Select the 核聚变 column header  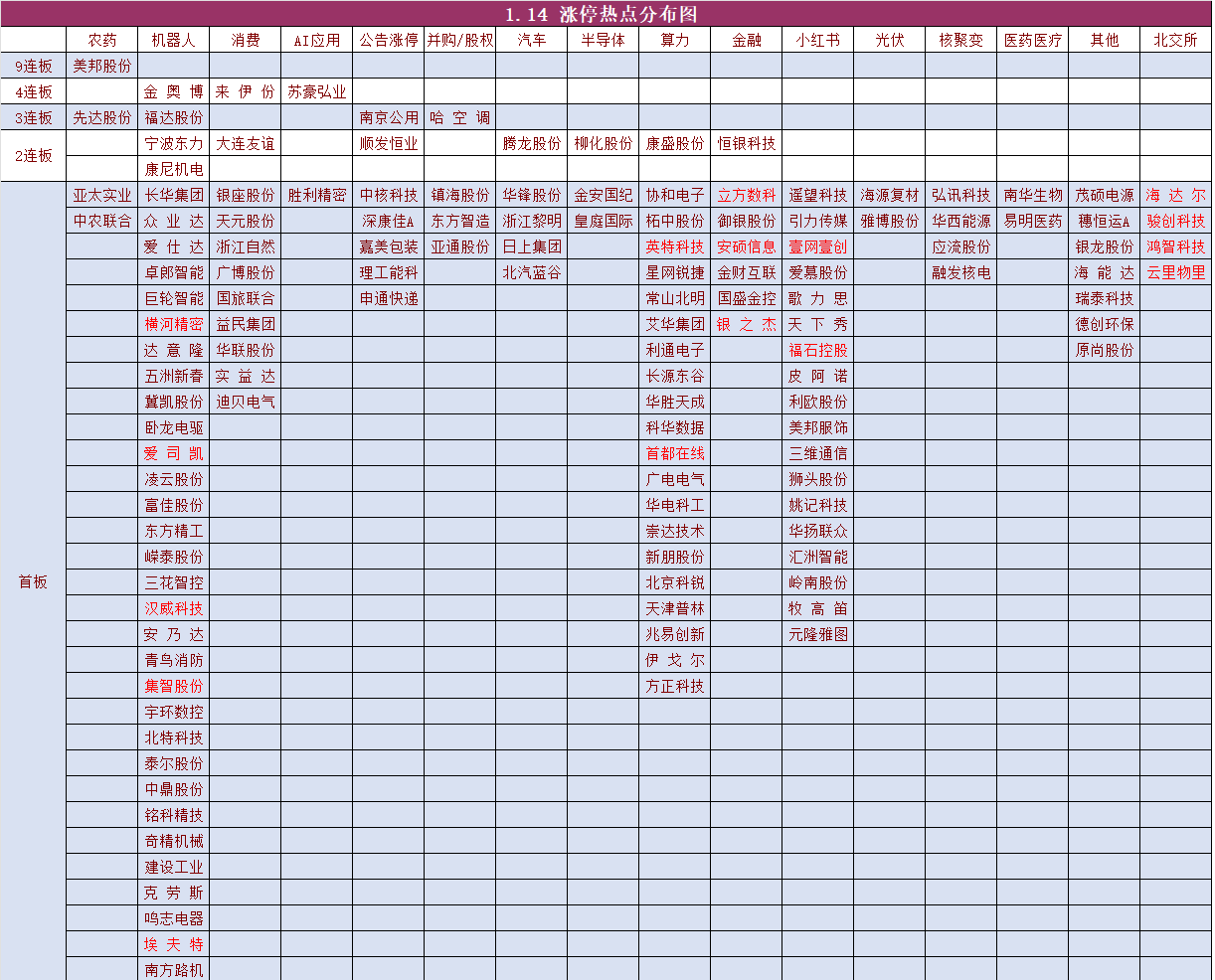click(961, 40)
